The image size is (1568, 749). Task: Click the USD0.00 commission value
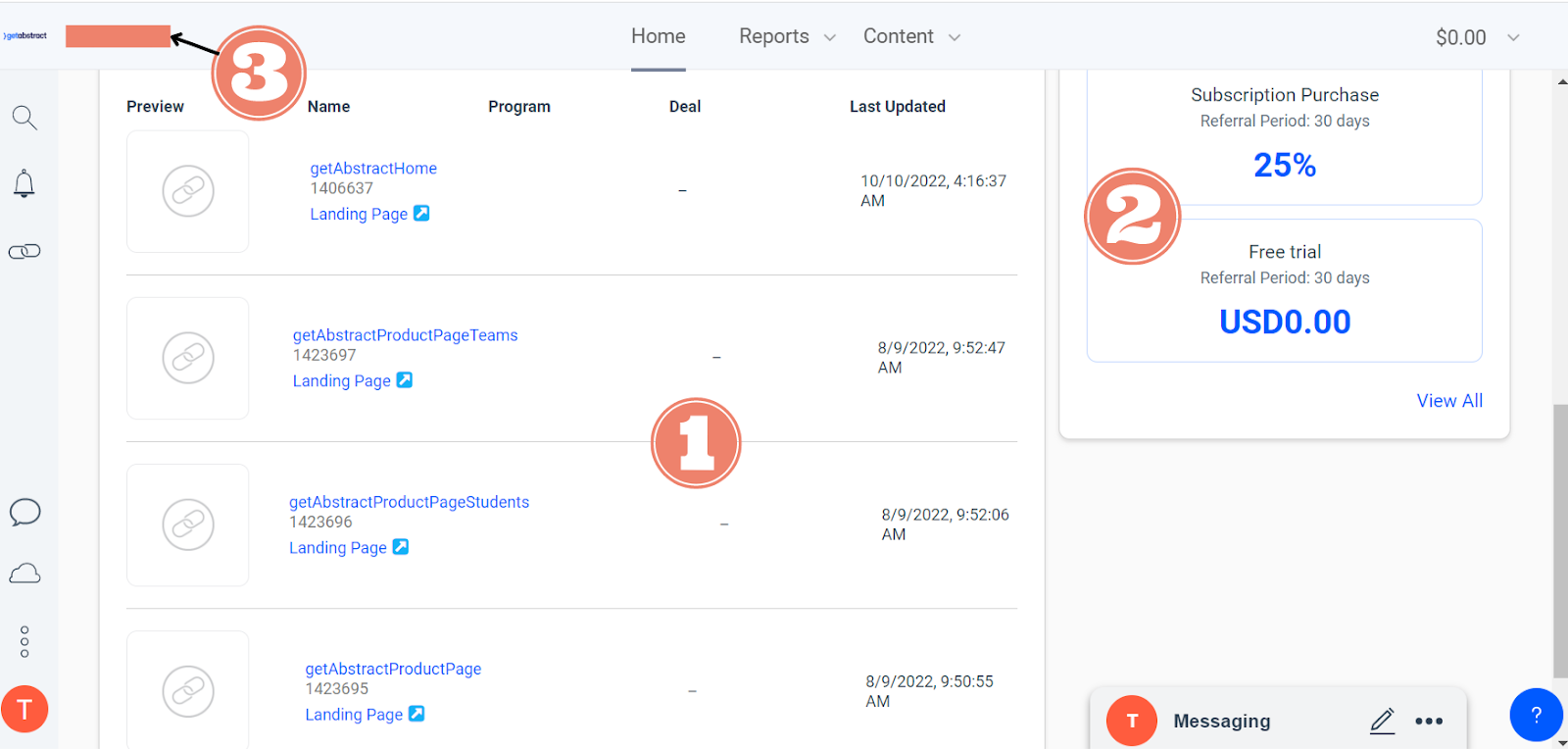pyautogui.click(x=1285, y=322)
